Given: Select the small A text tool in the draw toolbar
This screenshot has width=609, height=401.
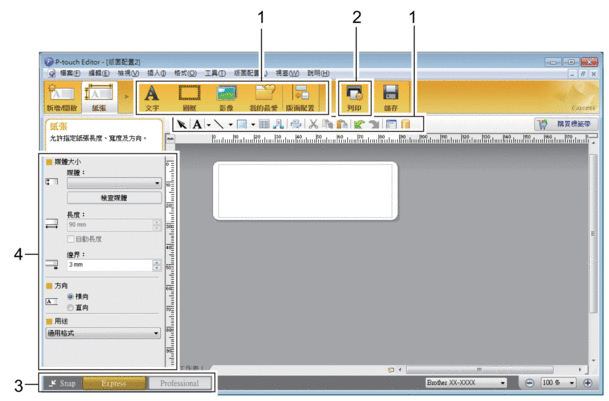Looking at the screenshot, I should click(x=197, y=124).
